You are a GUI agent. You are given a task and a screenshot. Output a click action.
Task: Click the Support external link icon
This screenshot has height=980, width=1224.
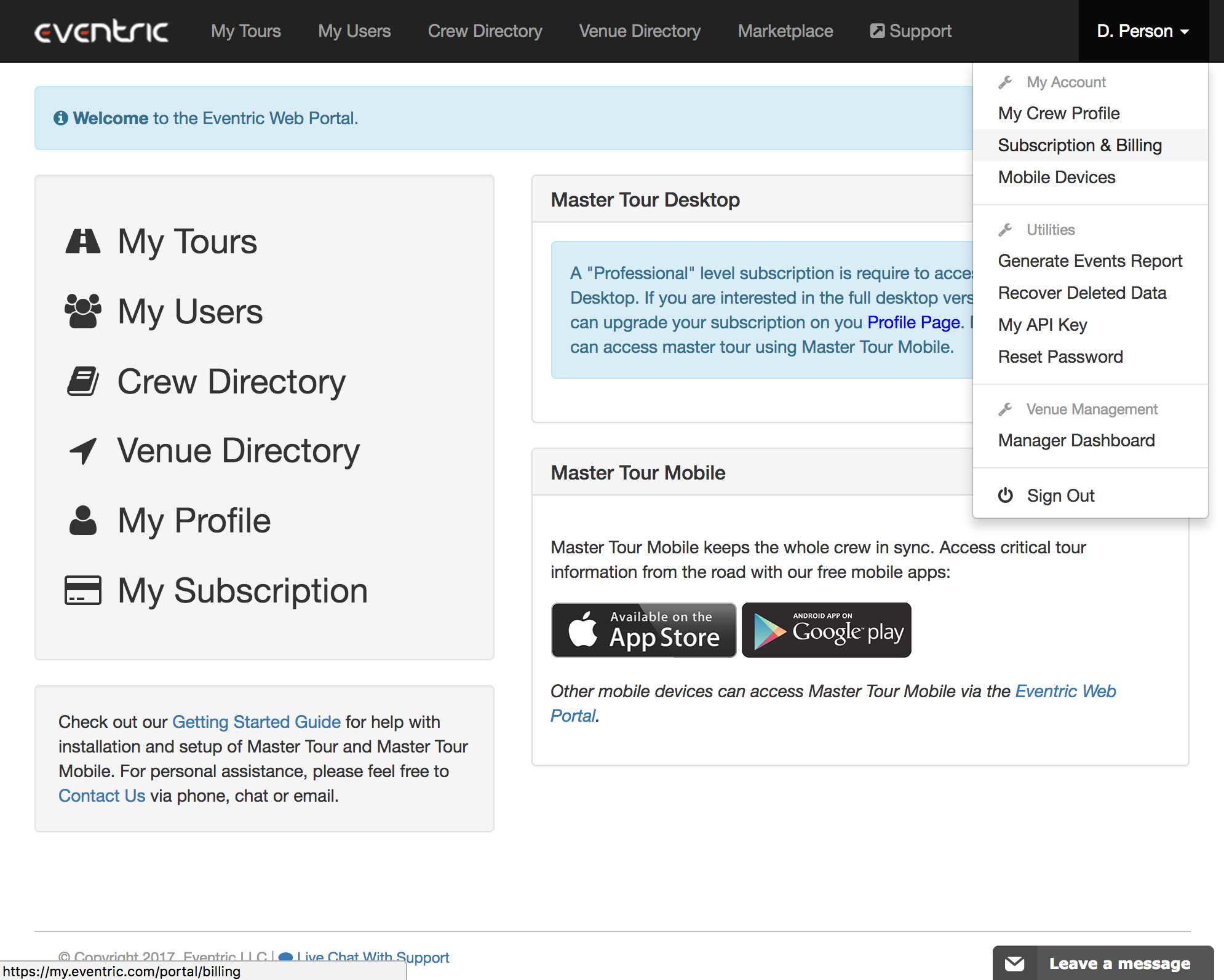pos(877,31)
